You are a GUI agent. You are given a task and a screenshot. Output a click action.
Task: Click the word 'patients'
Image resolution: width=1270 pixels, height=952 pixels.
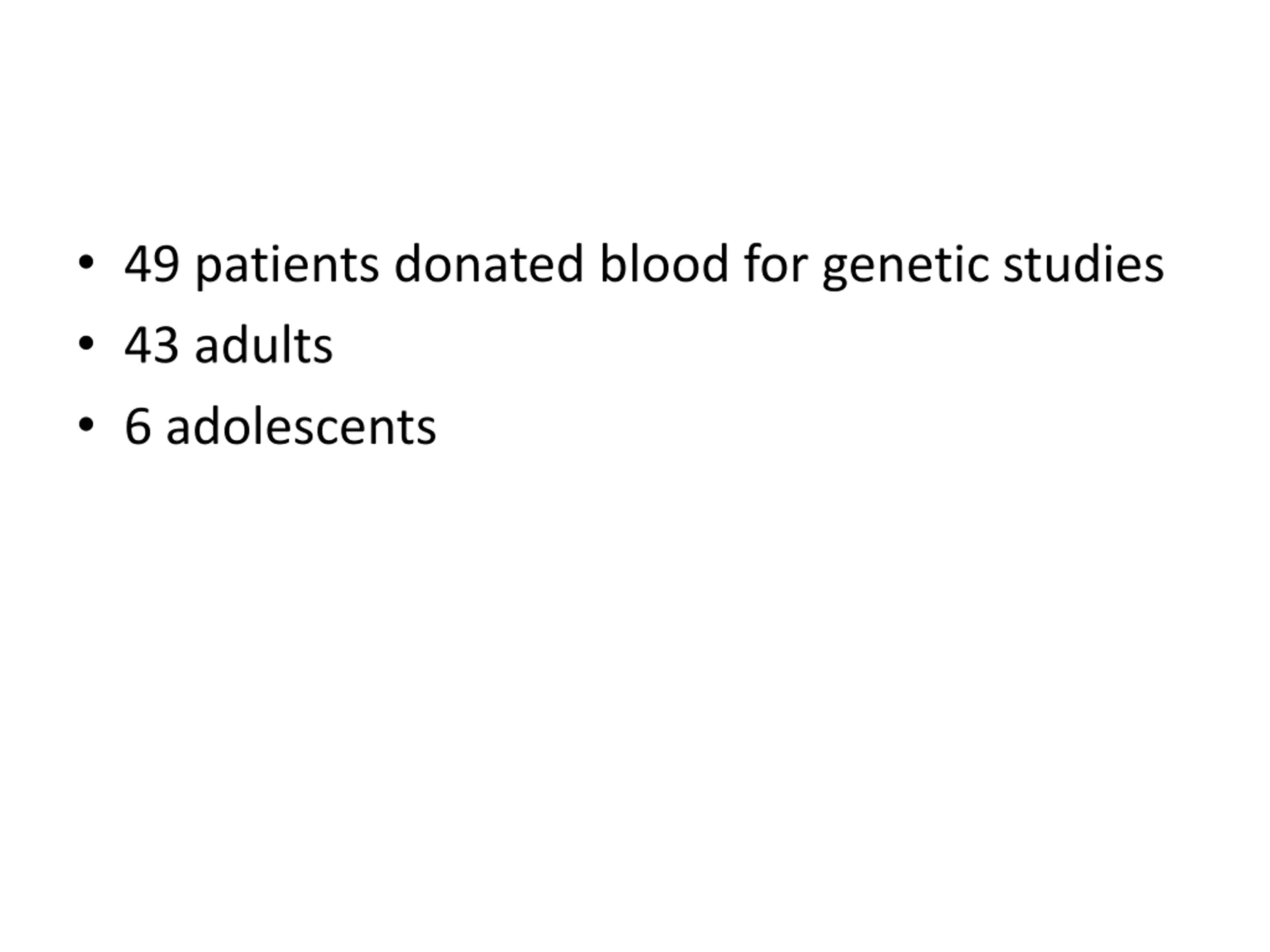pos(287,266)
